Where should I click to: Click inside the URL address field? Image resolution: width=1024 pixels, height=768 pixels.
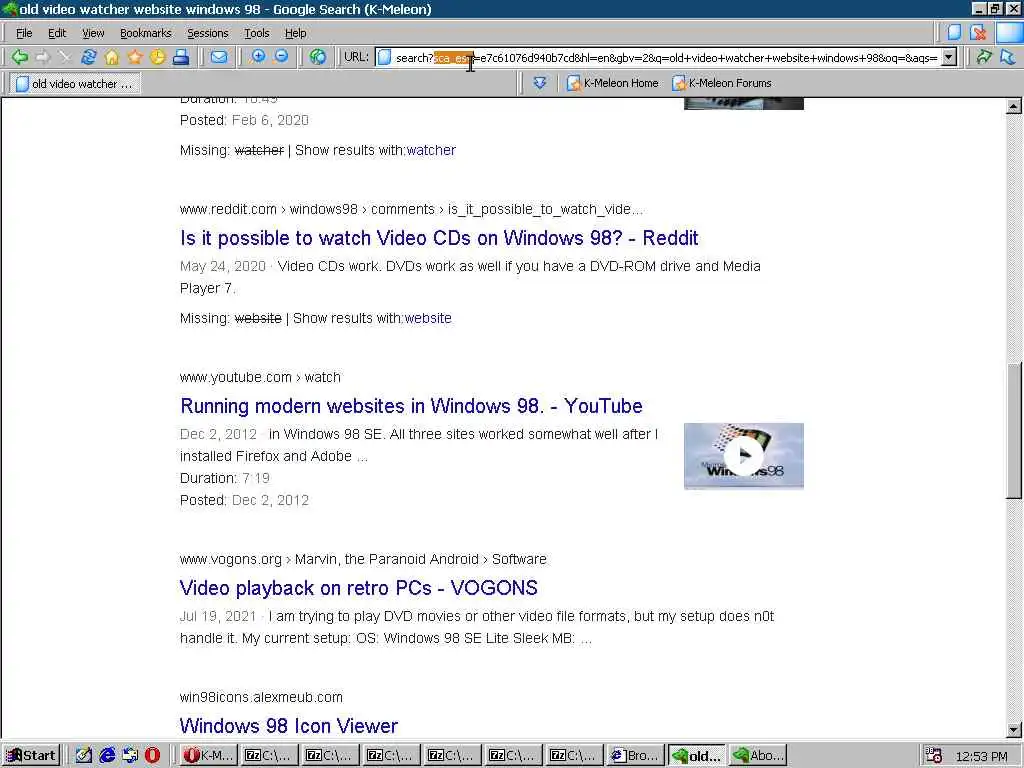(x=666, y=57)
